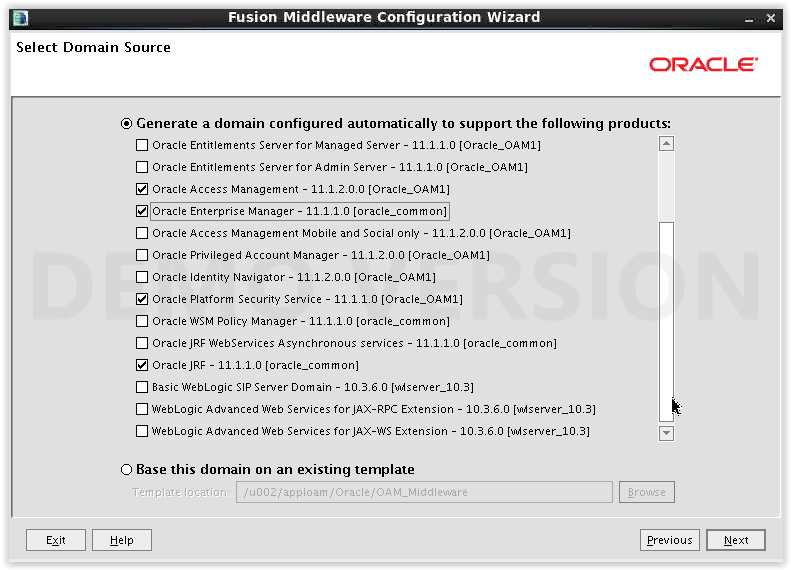Minimize the Configuration Wizard window
The height and width of the screenshot is (570, 791).
[x=749, y=19]
